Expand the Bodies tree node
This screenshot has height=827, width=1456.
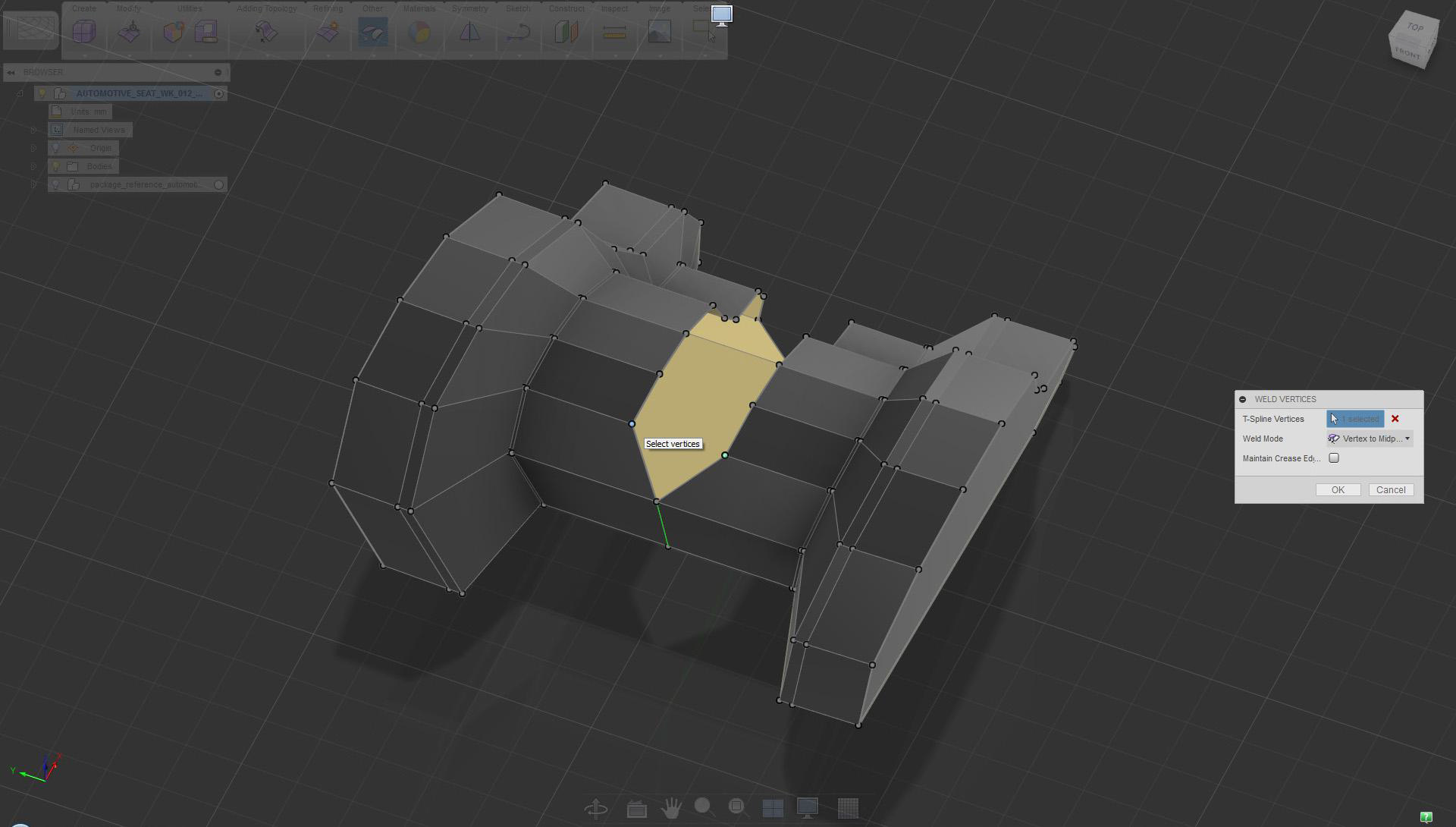[33, 166]
